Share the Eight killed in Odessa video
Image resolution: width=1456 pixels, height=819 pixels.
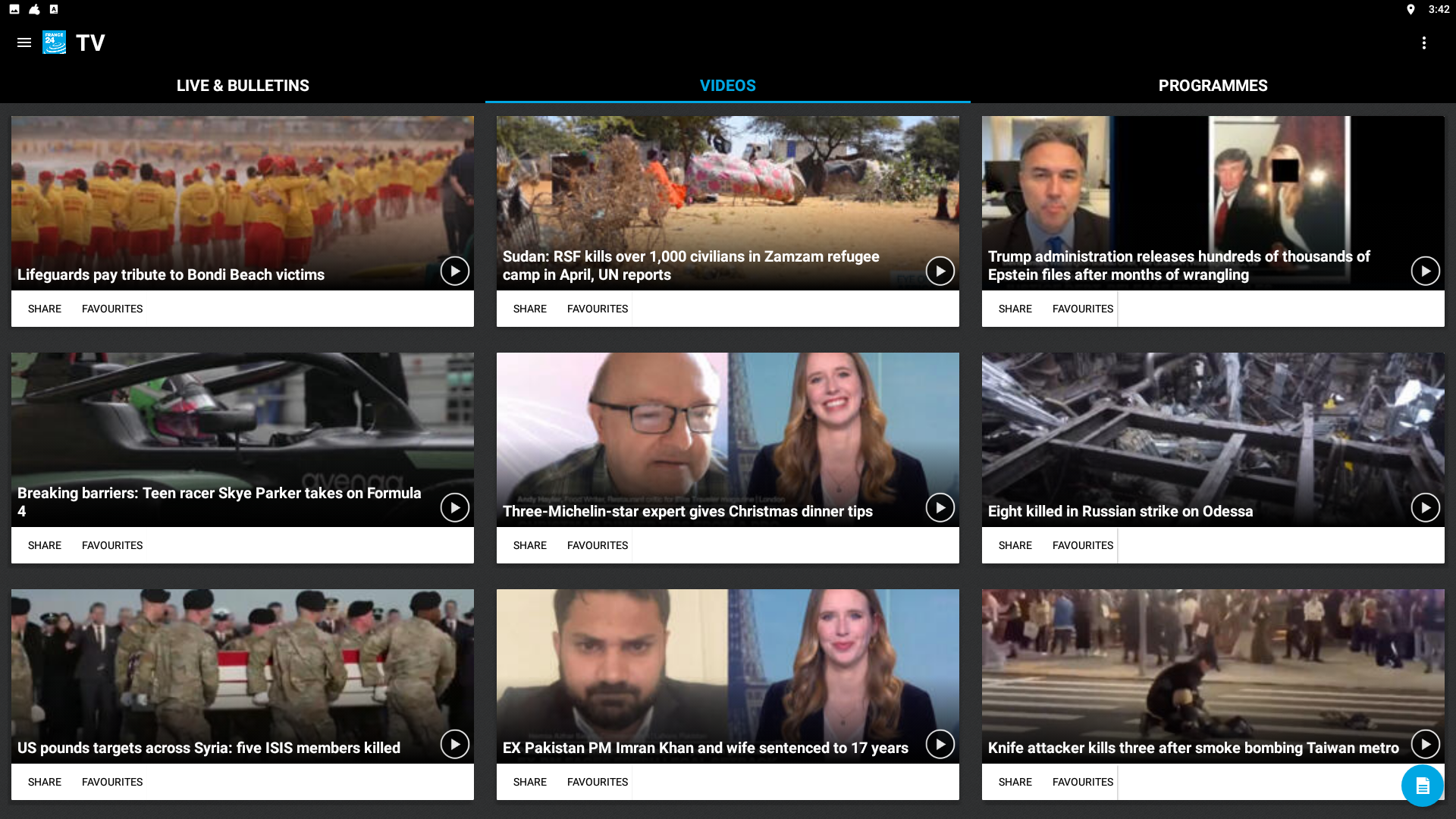click(x=1015, y=545)
